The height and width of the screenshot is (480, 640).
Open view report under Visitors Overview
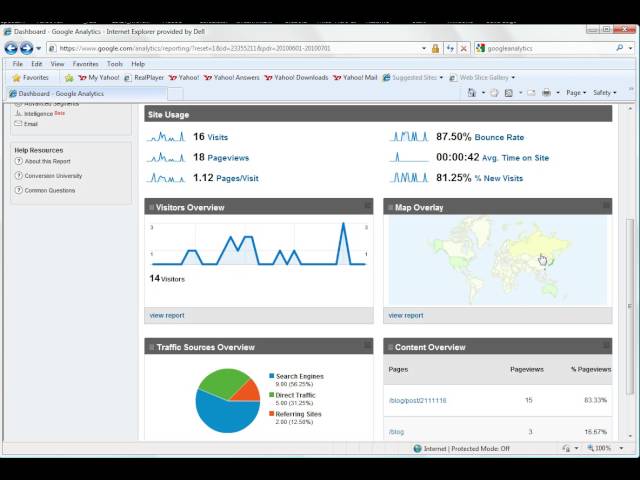(167, 316)
